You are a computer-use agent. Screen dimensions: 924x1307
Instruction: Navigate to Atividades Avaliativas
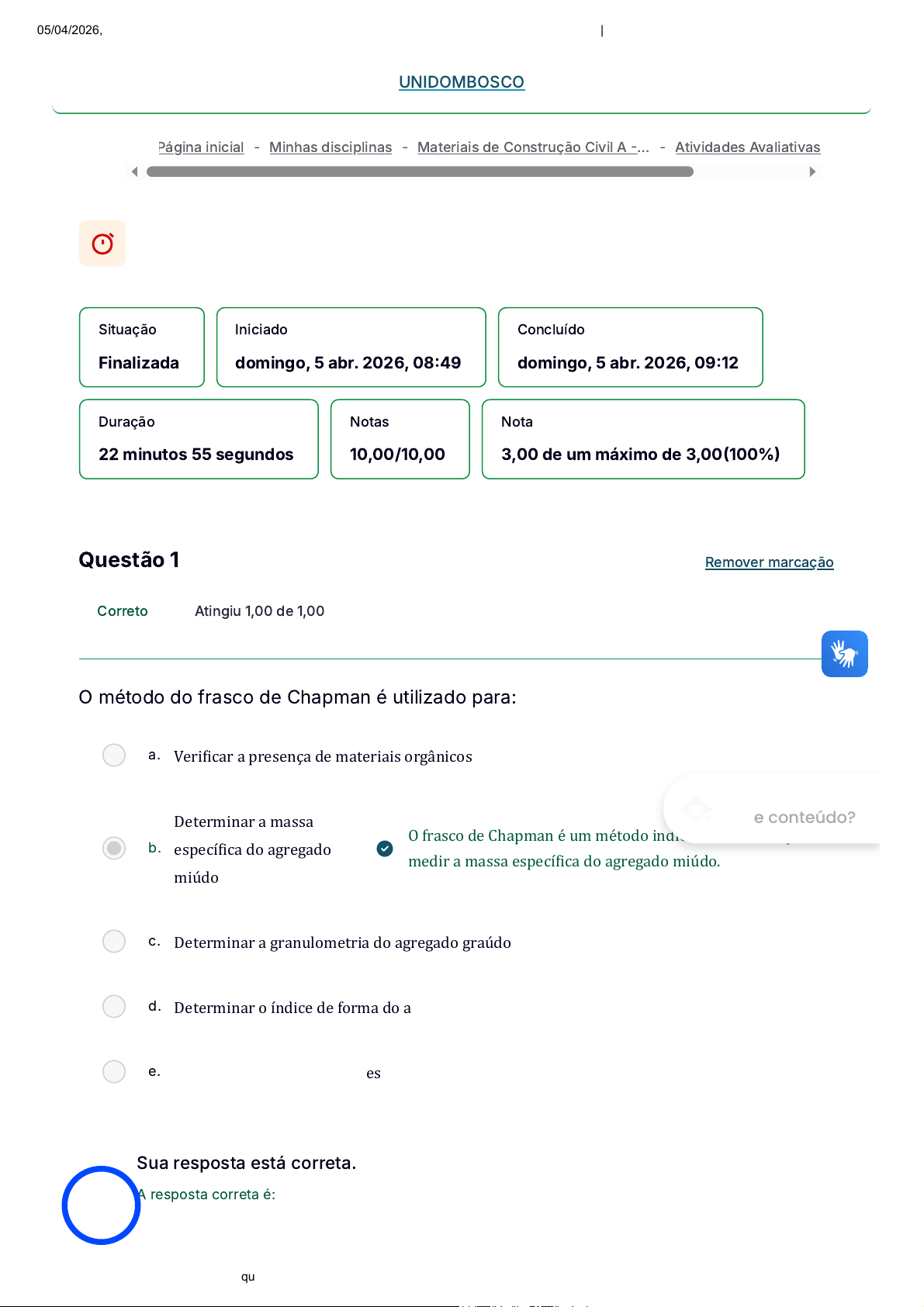click(x=747, y=147)
